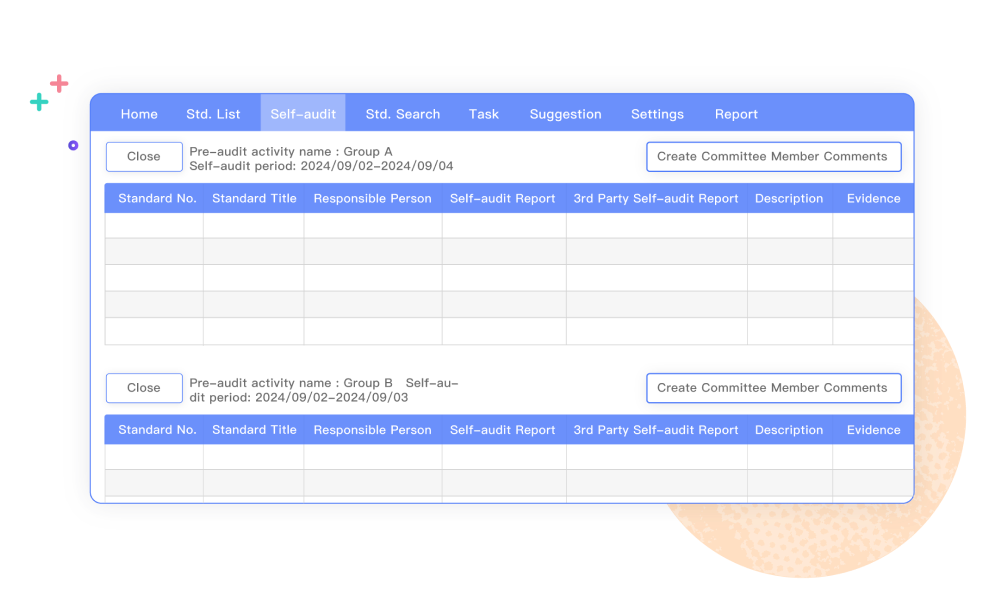Image resolution: width=1001 pixels, height=610 pixels.
Task: Select first Standard No. cell in Group A
Action: click(x=154, y=226)
